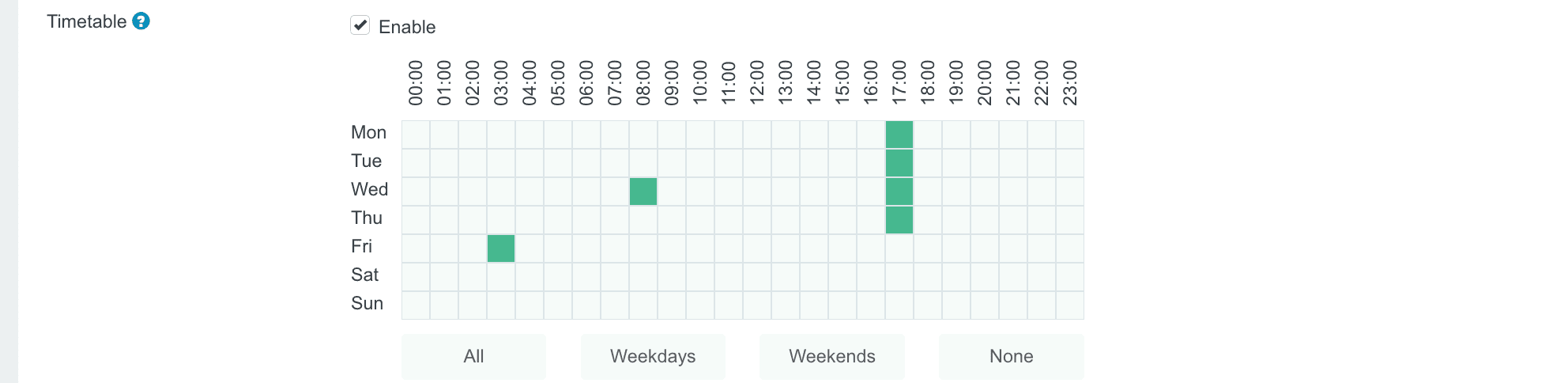The image size is (1568, 383).
Task: Enable the Monday 00:00 cell
Action: (416, 135)
